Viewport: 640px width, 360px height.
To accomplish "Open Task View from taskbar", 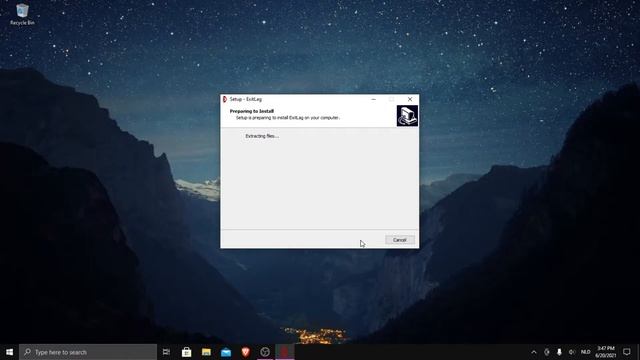I will point(166,352).
